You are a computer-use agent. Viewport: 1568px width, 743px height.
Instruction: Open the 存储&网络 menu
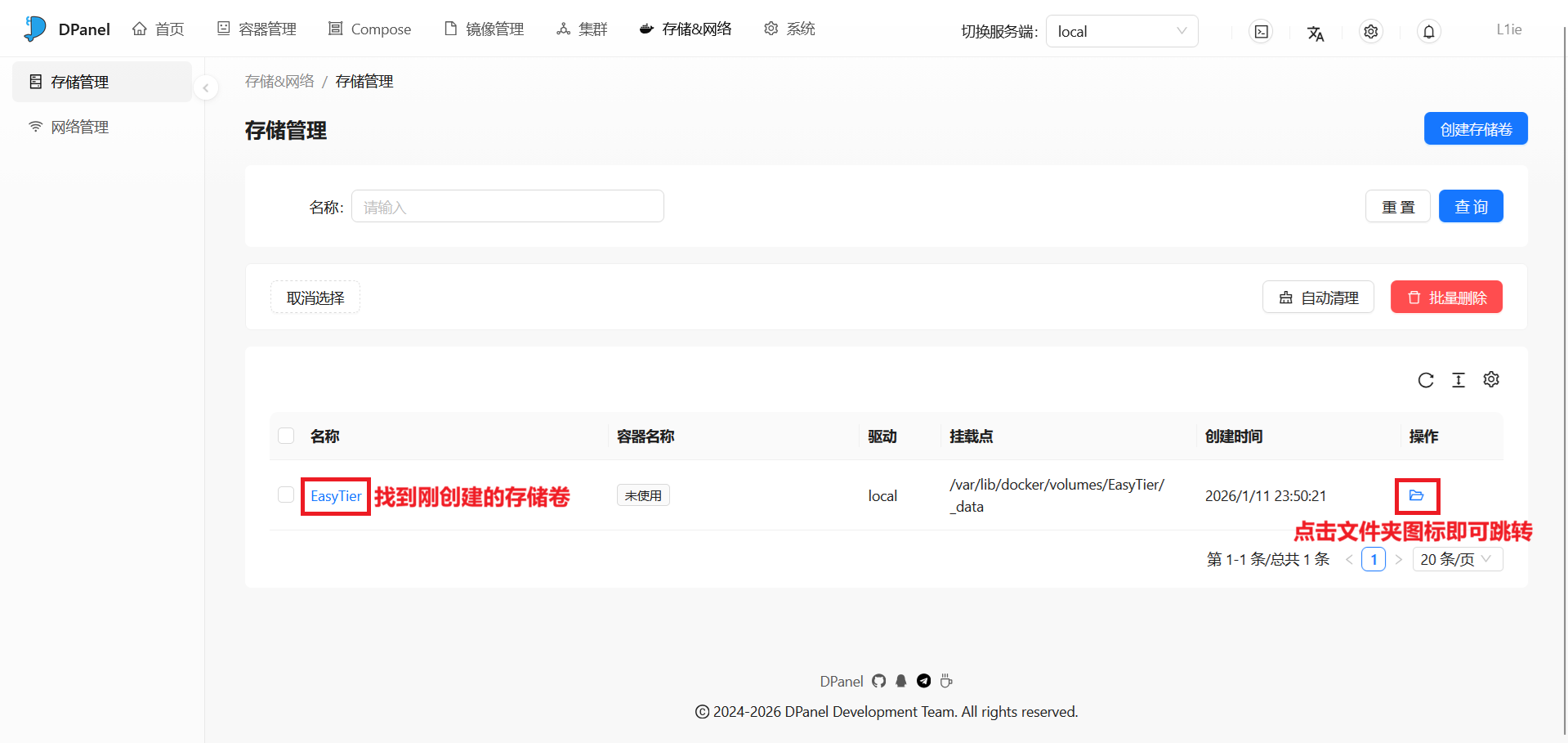(x=686, y=29)
